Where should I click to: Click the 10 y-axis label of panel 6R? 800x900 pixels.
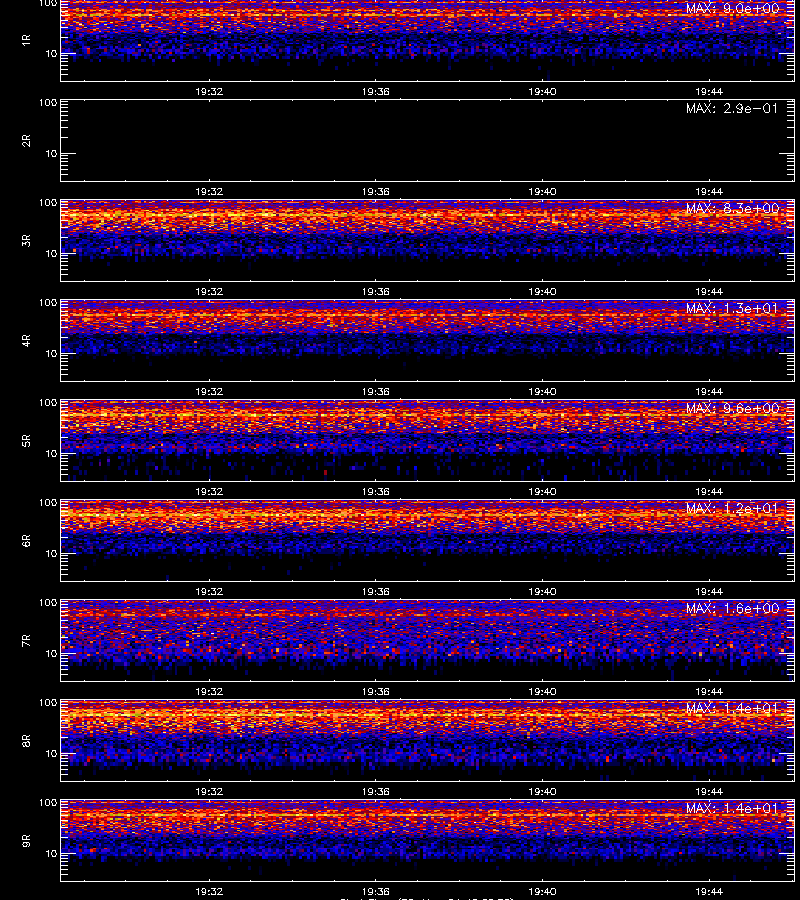tap(51, 553)
